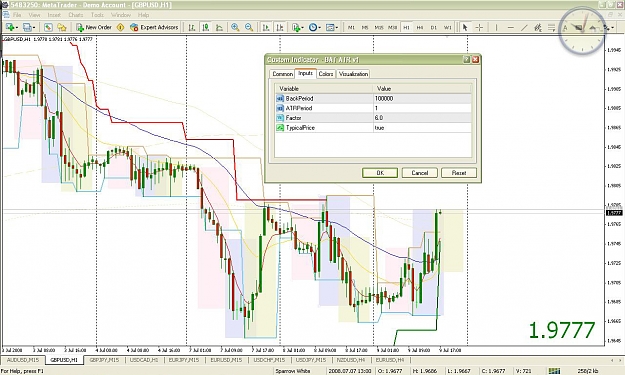Open the TypicalPrice true value dropdown

422,128
